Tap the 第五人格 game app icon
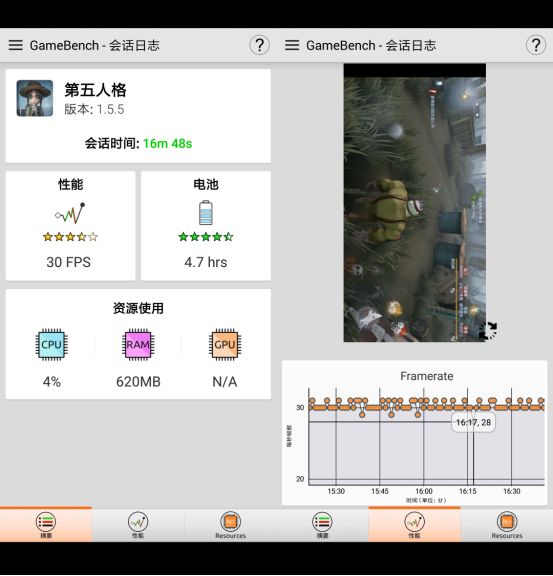This screenshot has width=553, height=576. (x=35, y=98)
